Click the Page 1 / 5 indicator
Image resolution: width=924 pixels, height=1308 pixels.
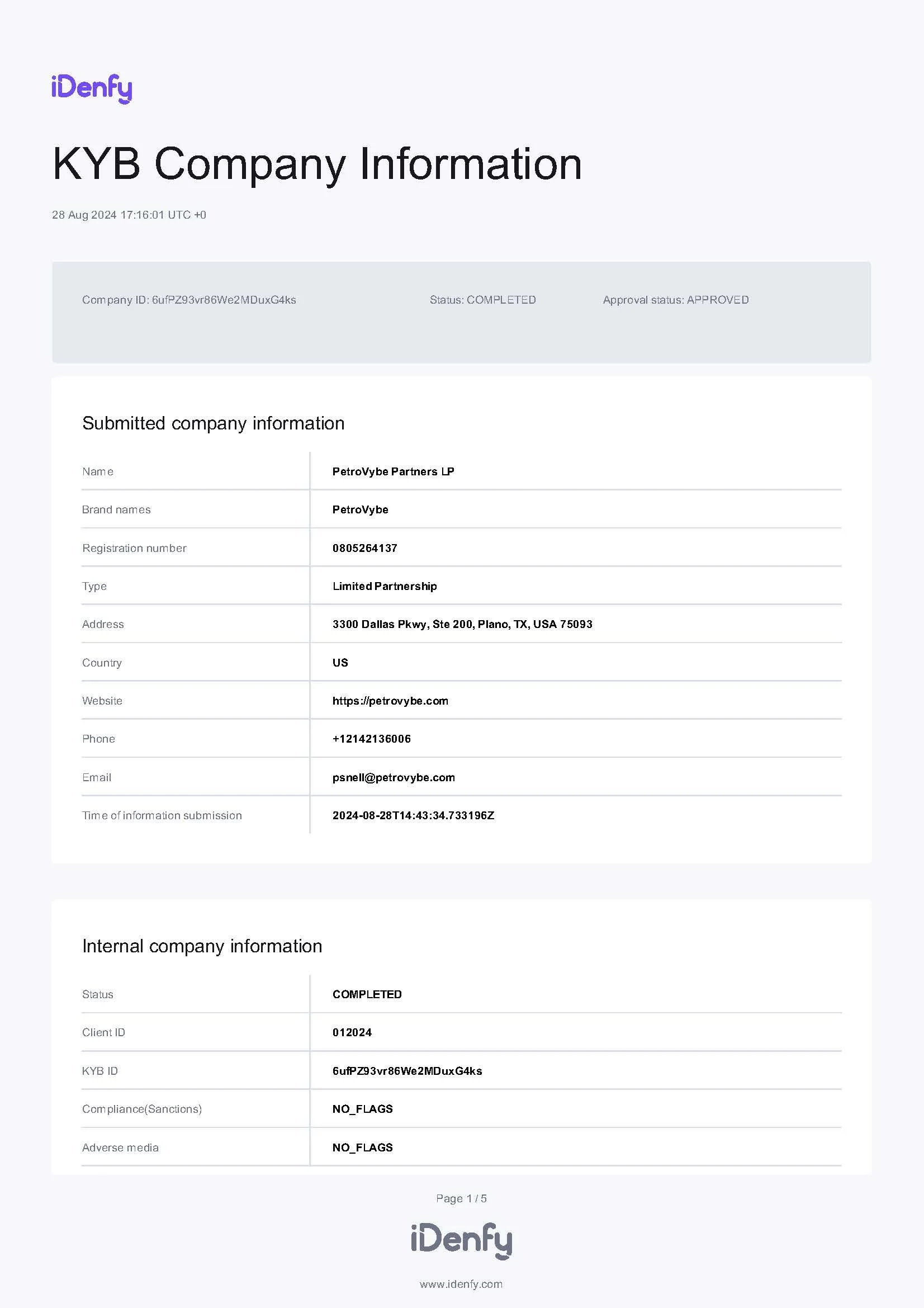point(461,1198)
